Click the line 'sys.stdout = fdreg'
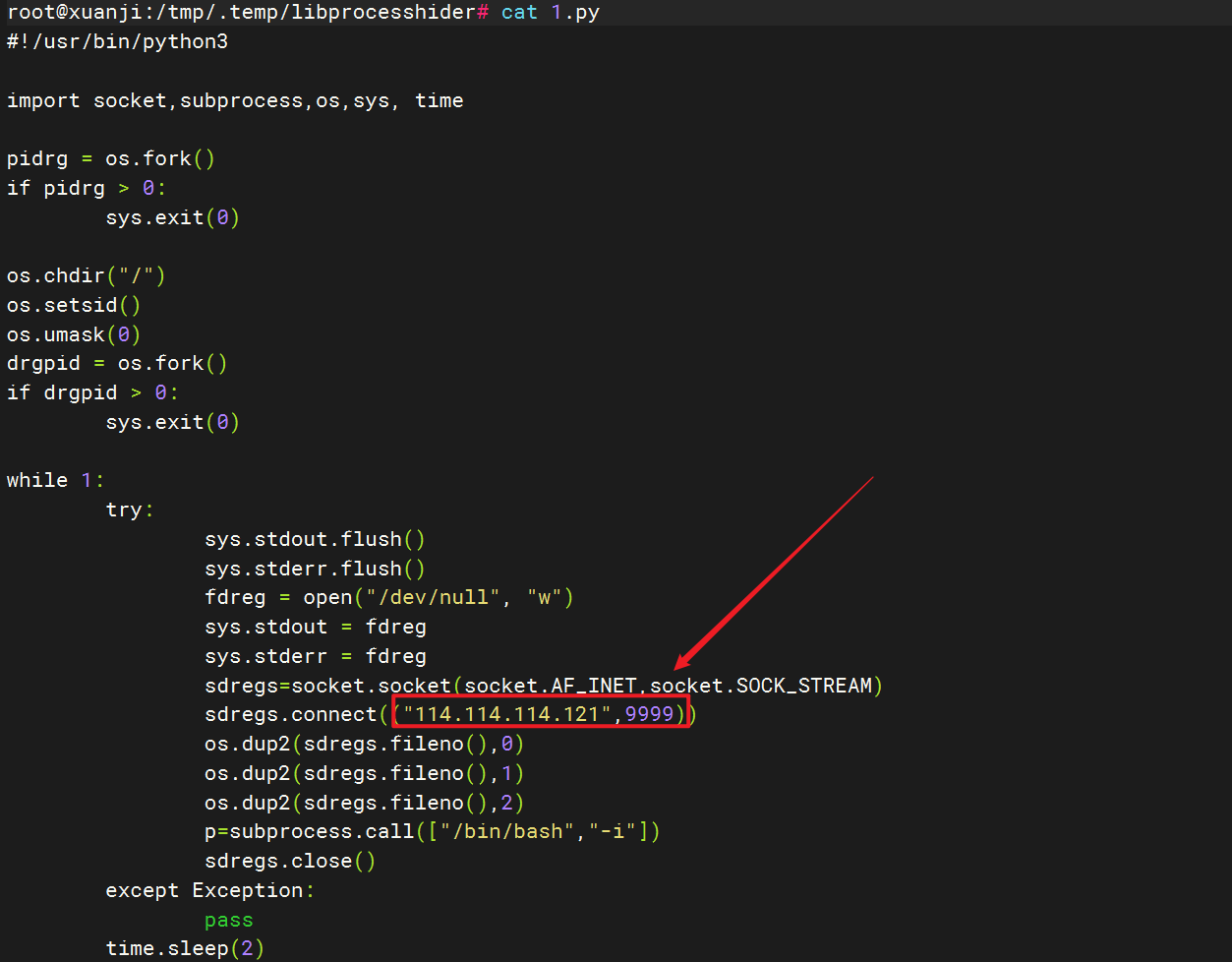1232x962 pixels. [x=315, y=627]
